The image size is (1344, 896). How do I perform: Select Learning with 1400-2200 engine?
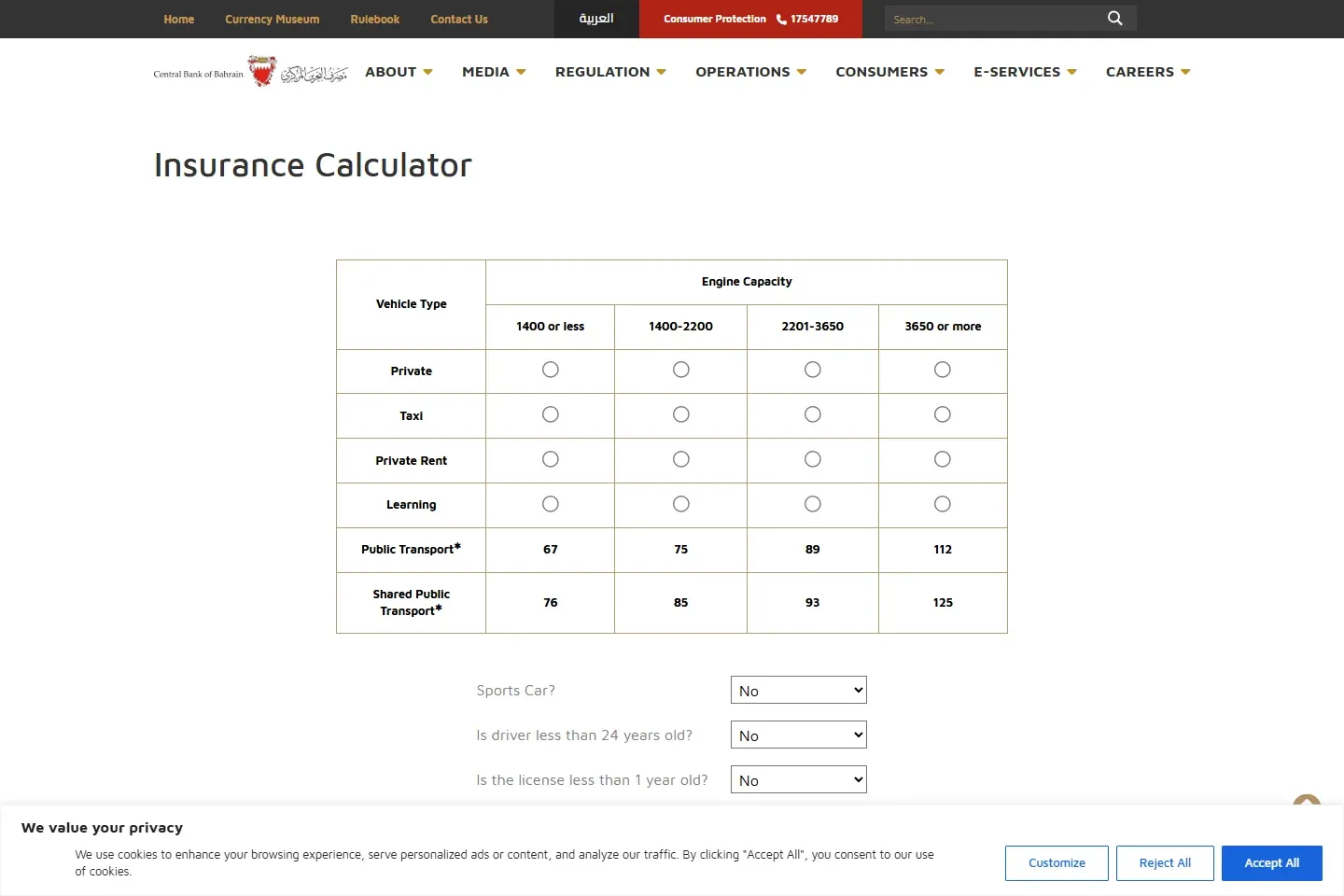click(681, 504)
